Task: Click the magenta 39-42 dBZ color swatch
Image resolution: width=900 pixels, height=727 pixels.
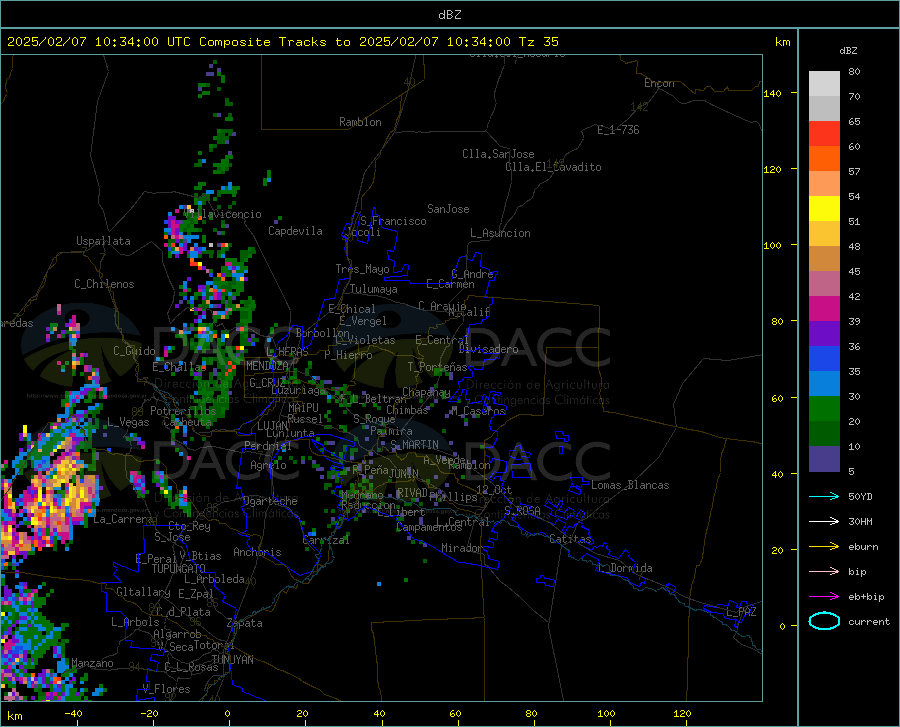Action: tap(824, 309)
